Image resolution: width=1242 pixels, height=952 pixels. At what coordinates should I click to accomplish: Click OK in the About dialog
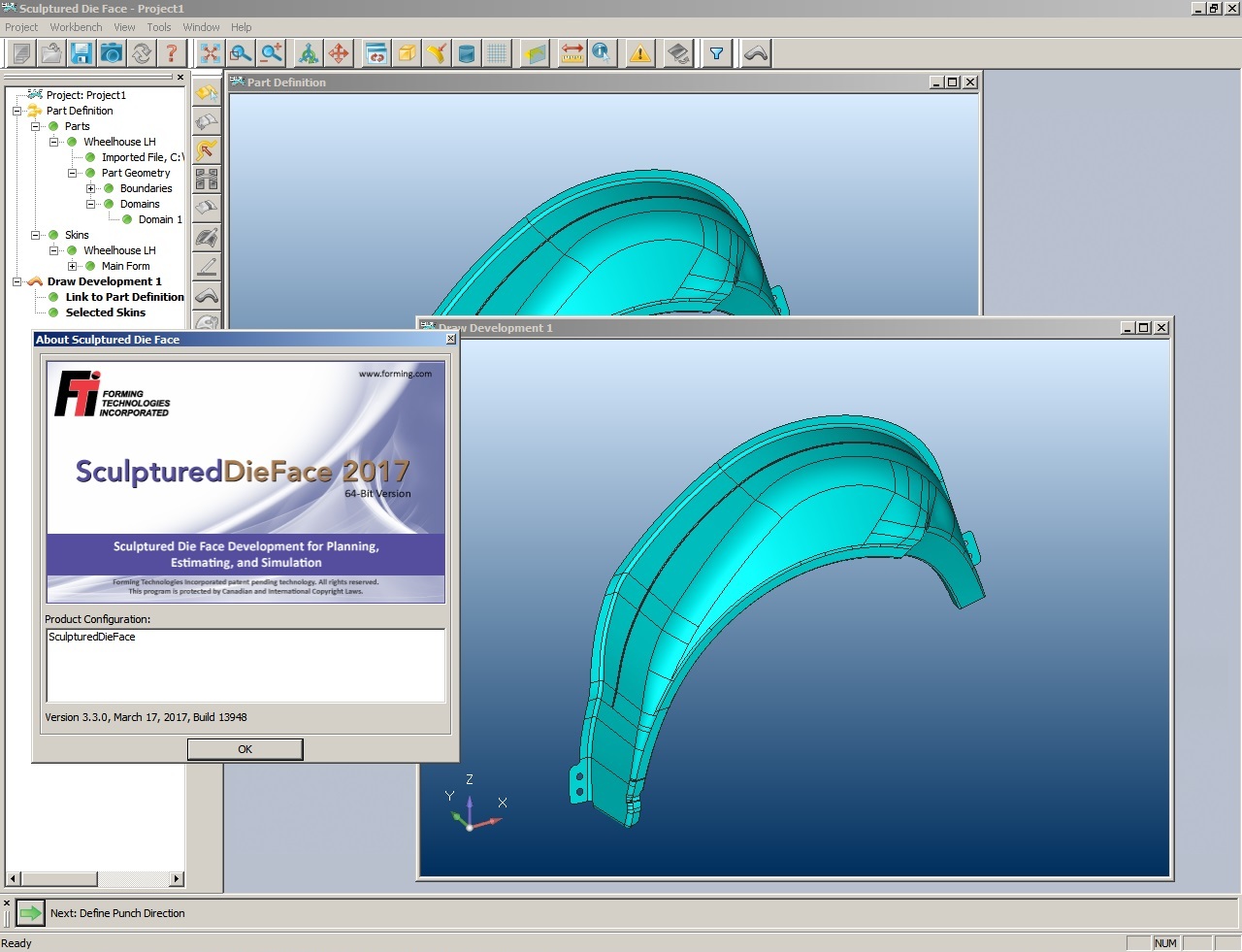pos(245,749)
